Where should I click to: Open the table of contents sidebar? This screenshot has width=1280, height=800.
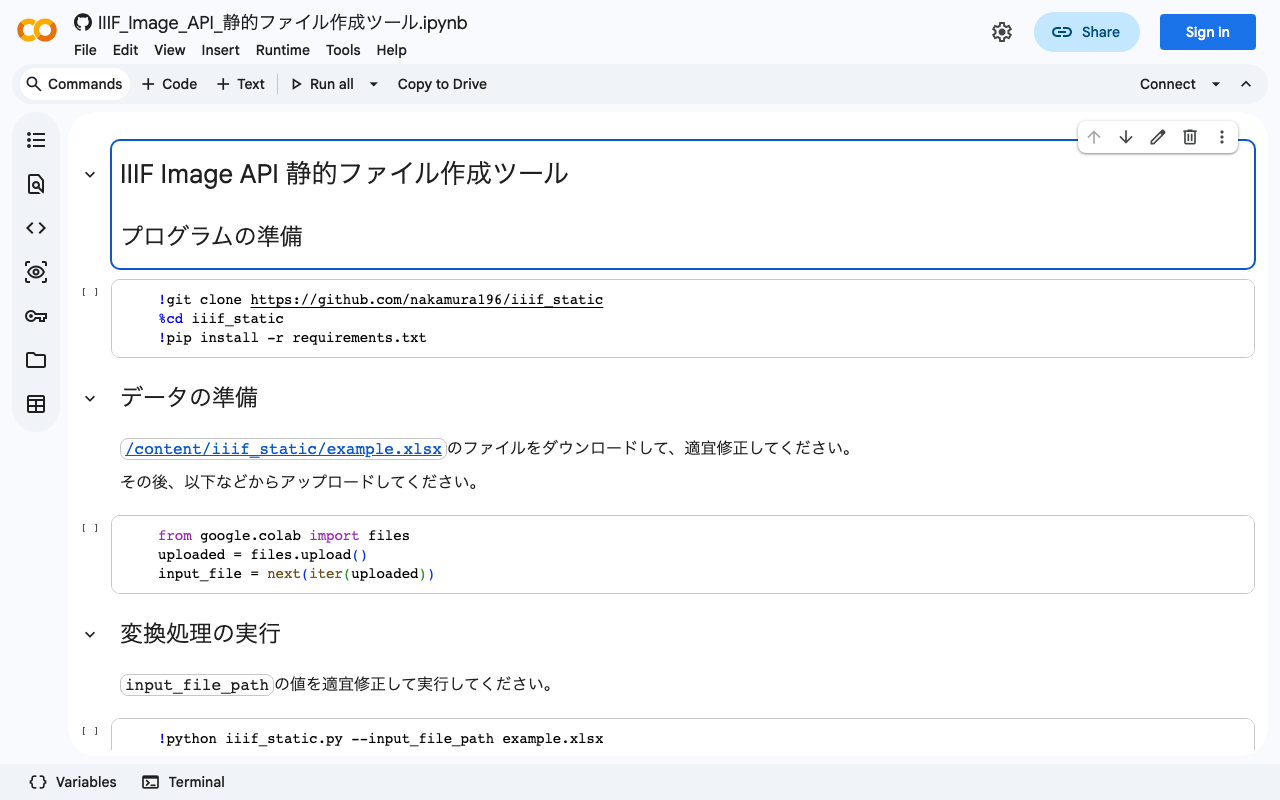point(36,140)
